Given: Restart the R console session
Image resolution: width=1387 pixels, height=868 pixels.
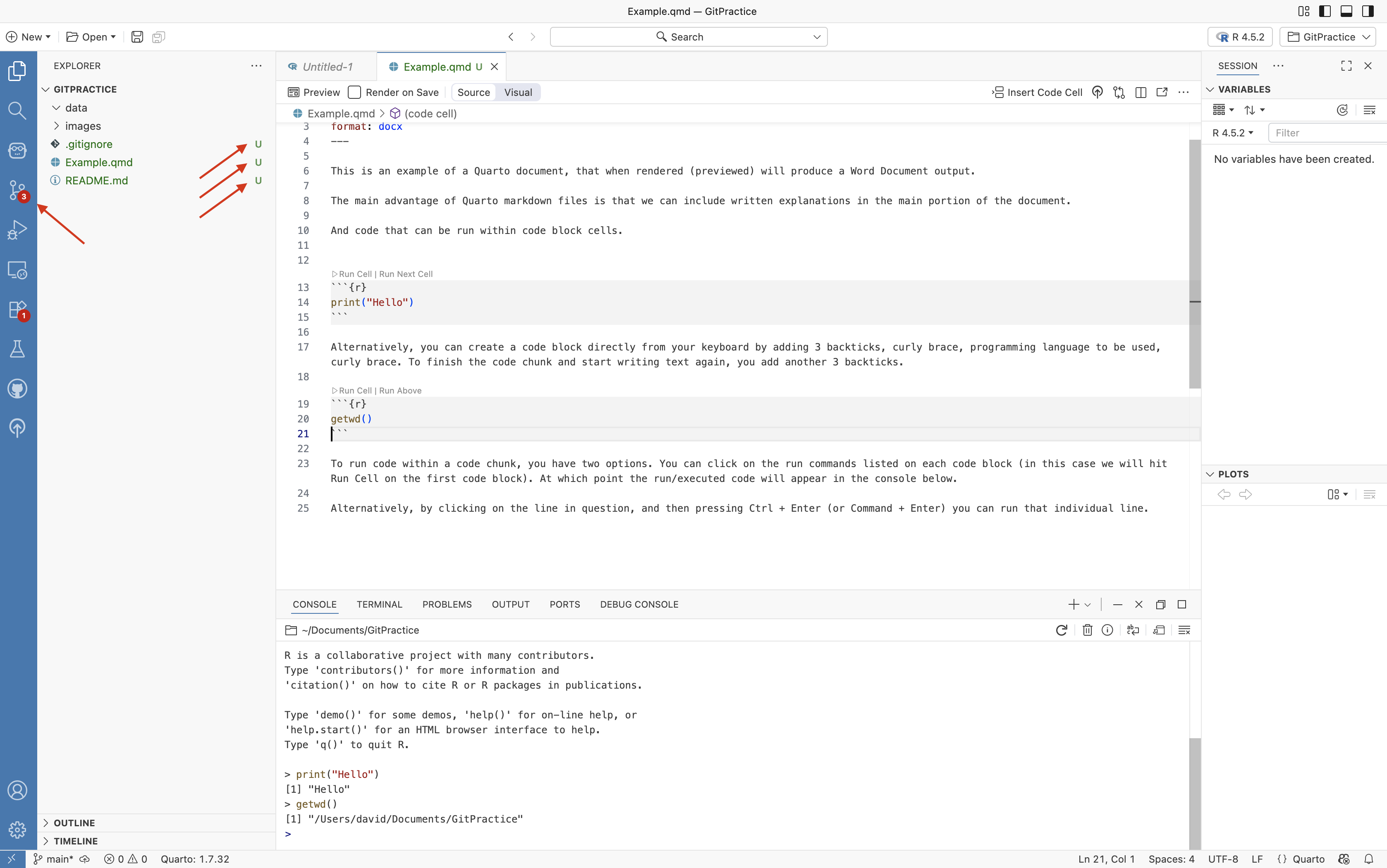Looking at the screenshot, I should 1061,630.
